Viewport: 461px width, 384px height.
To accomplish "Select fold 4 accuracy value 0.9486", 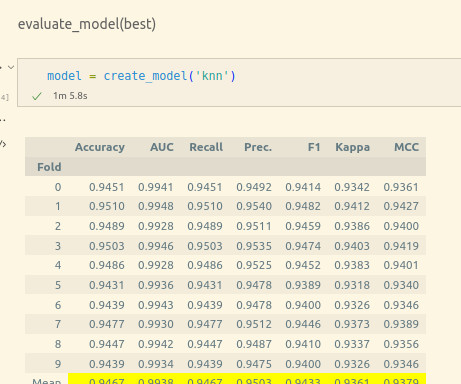I will point(107,265).
